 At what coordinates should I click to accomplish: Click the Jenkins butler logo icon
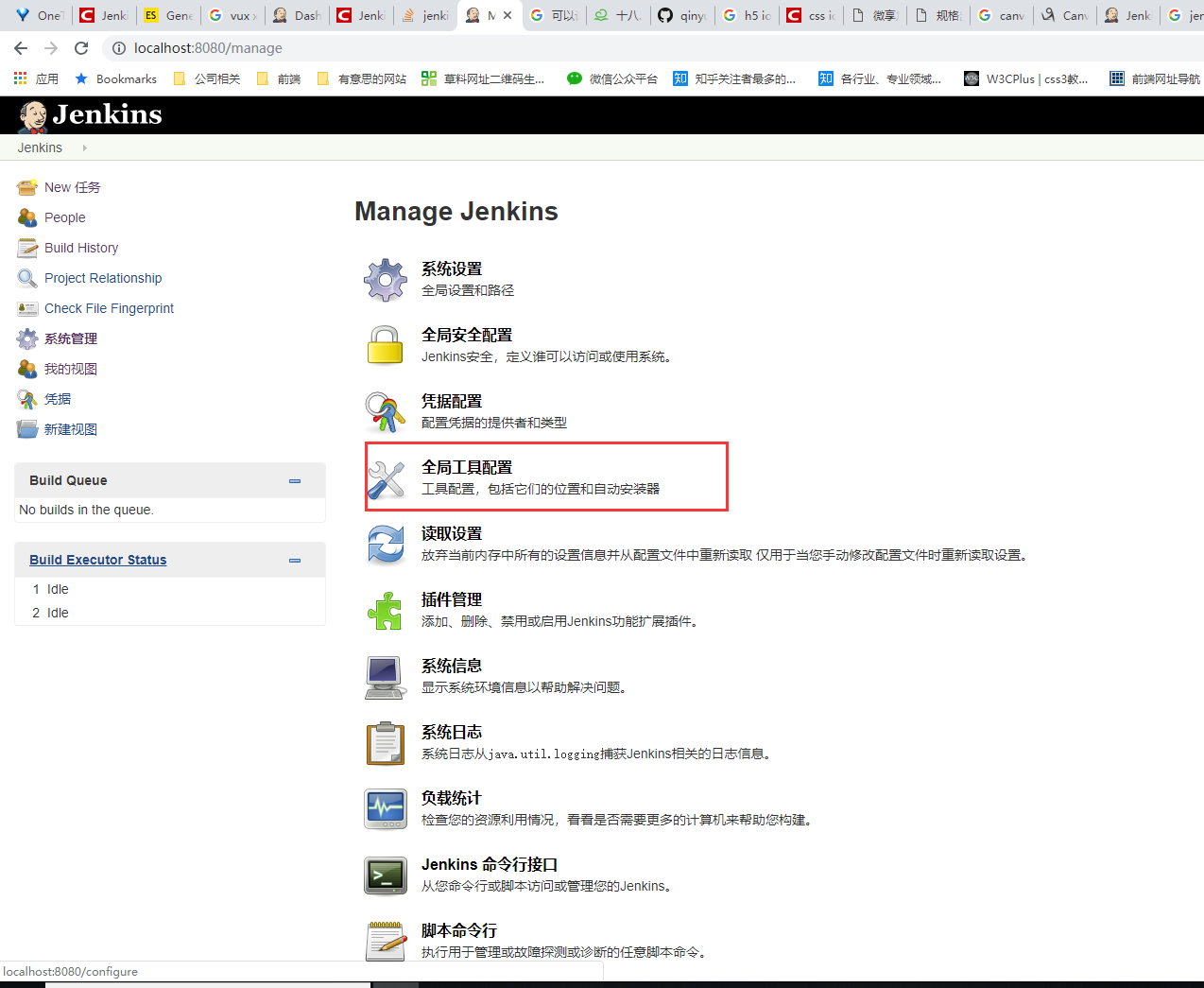click(33, 116)
